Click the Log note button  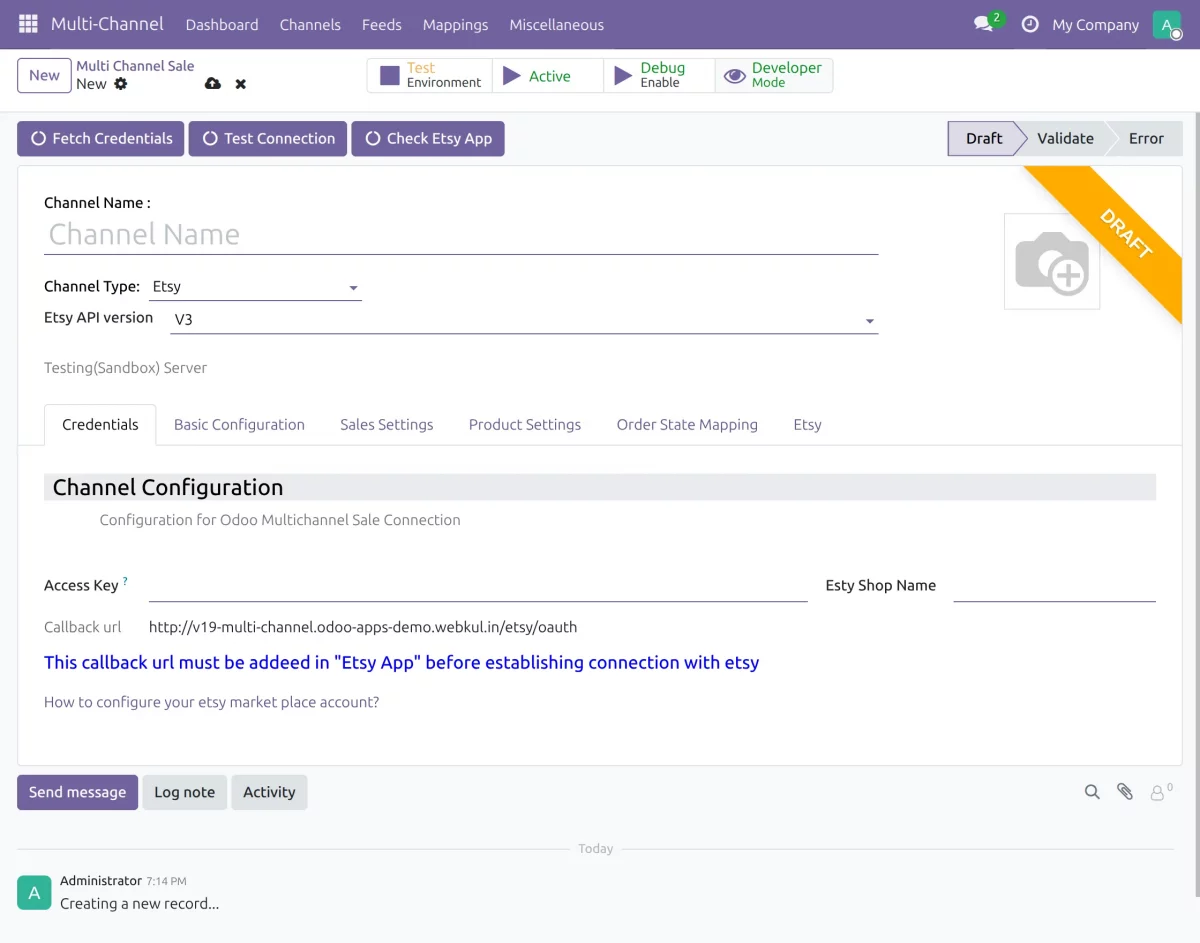coord(185,792)
